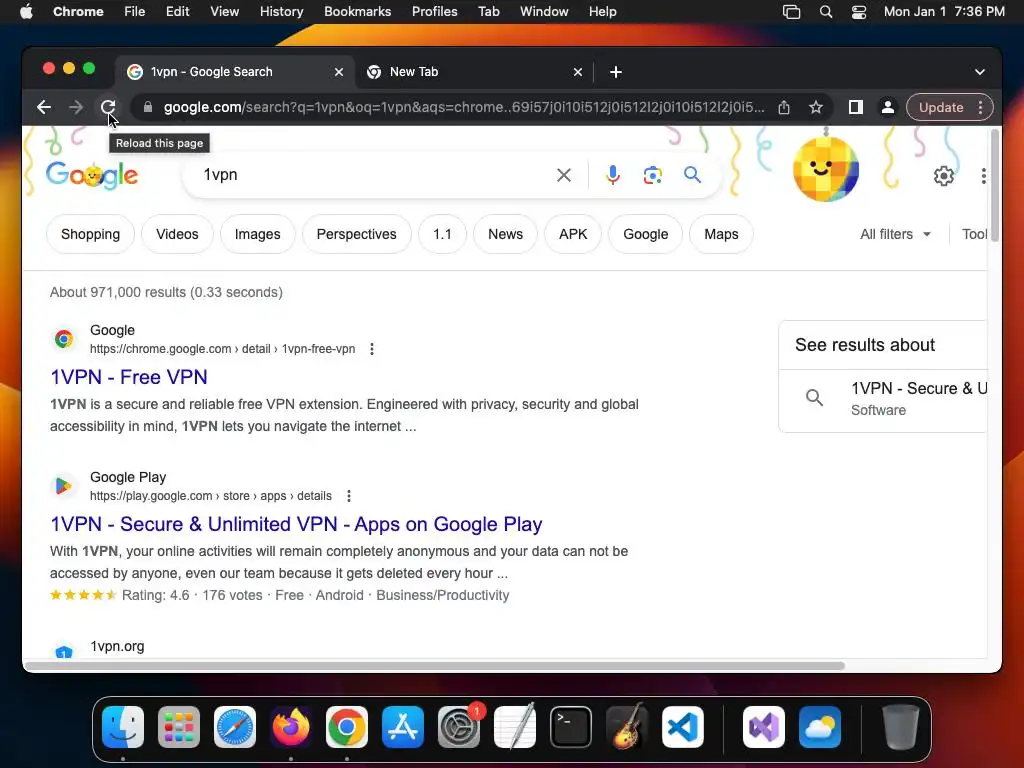Open a new tab with plus button
This screenshot has height=768, width=1024.
pyautogui.click(x=615, y=72)
